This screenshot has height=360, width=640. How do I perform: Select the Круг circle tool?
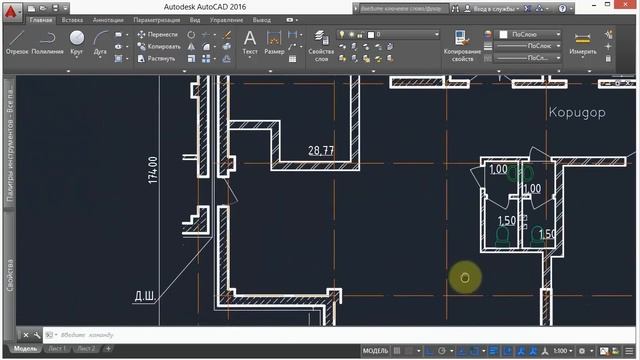pos(76,42)
